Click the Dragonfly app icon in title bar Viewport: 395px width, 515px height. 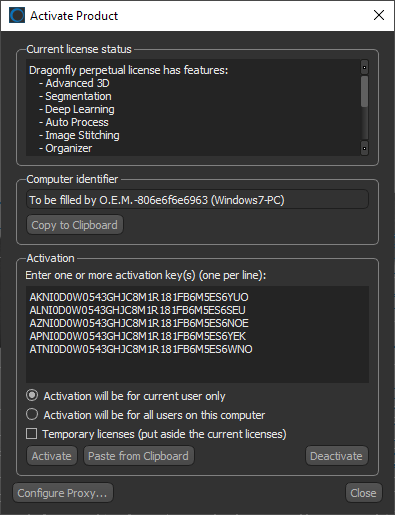[x=17, y=15]
